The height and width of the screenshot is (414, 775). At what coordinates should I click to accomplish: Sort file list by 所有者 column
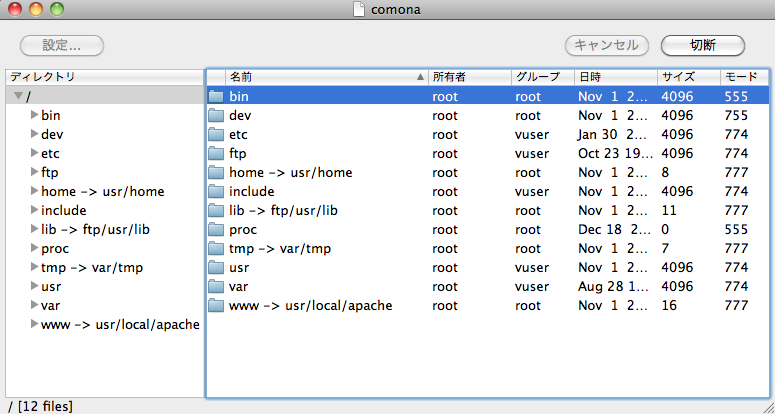(x=468, y=77)
